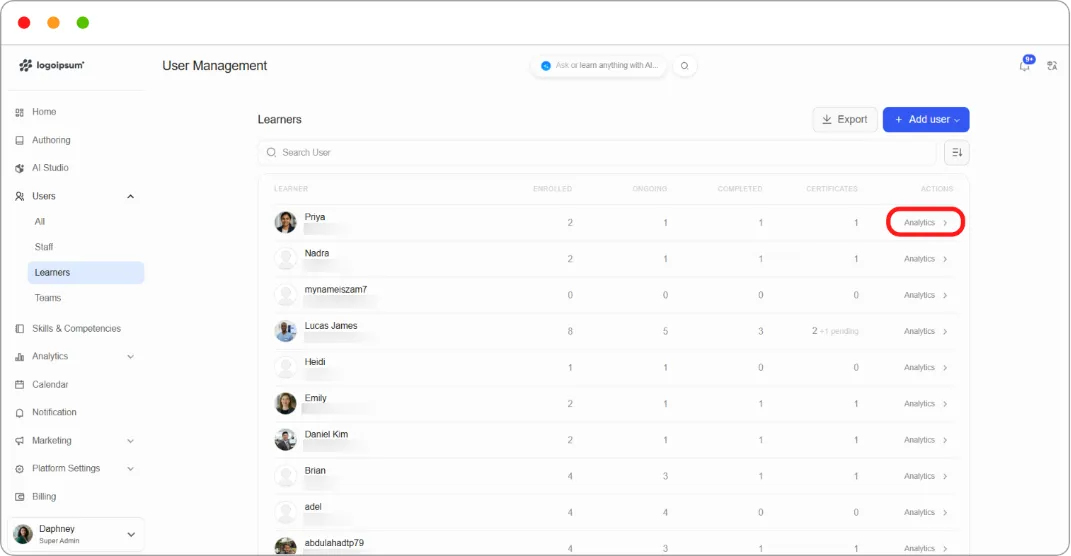Open Analytics for Brian
Image resolution: width=1071 pixels, height=556 pixels.
click(x=926, y=476)
